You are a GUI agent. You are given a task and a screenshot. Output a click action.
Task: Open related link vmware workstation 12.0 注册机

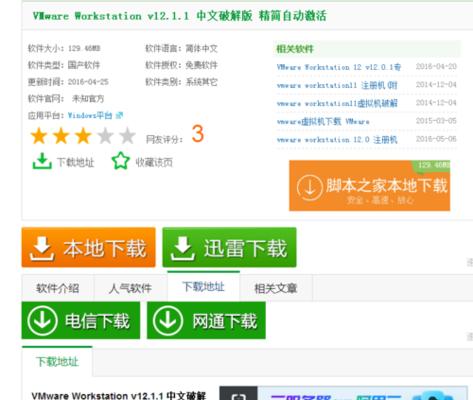pyautogui.click(x=337, y=139)
